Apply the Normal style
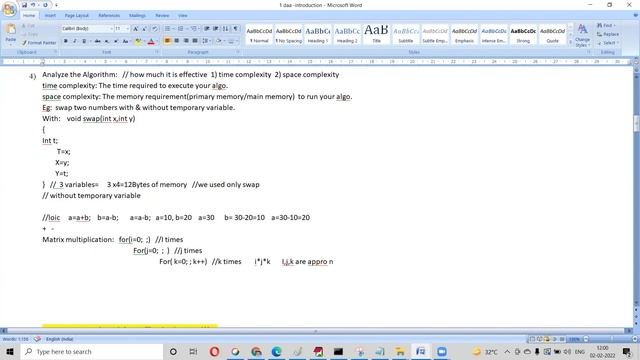This screenshot has height=360, width=640. click(x=259, y=35)
